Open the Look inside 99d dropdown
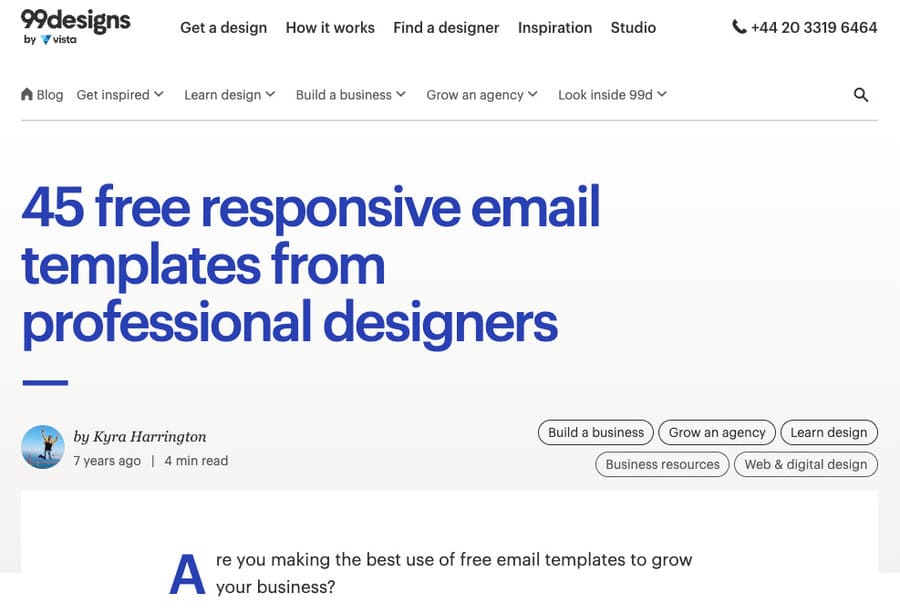Screen dimensions: 900x614 (612, 95)
